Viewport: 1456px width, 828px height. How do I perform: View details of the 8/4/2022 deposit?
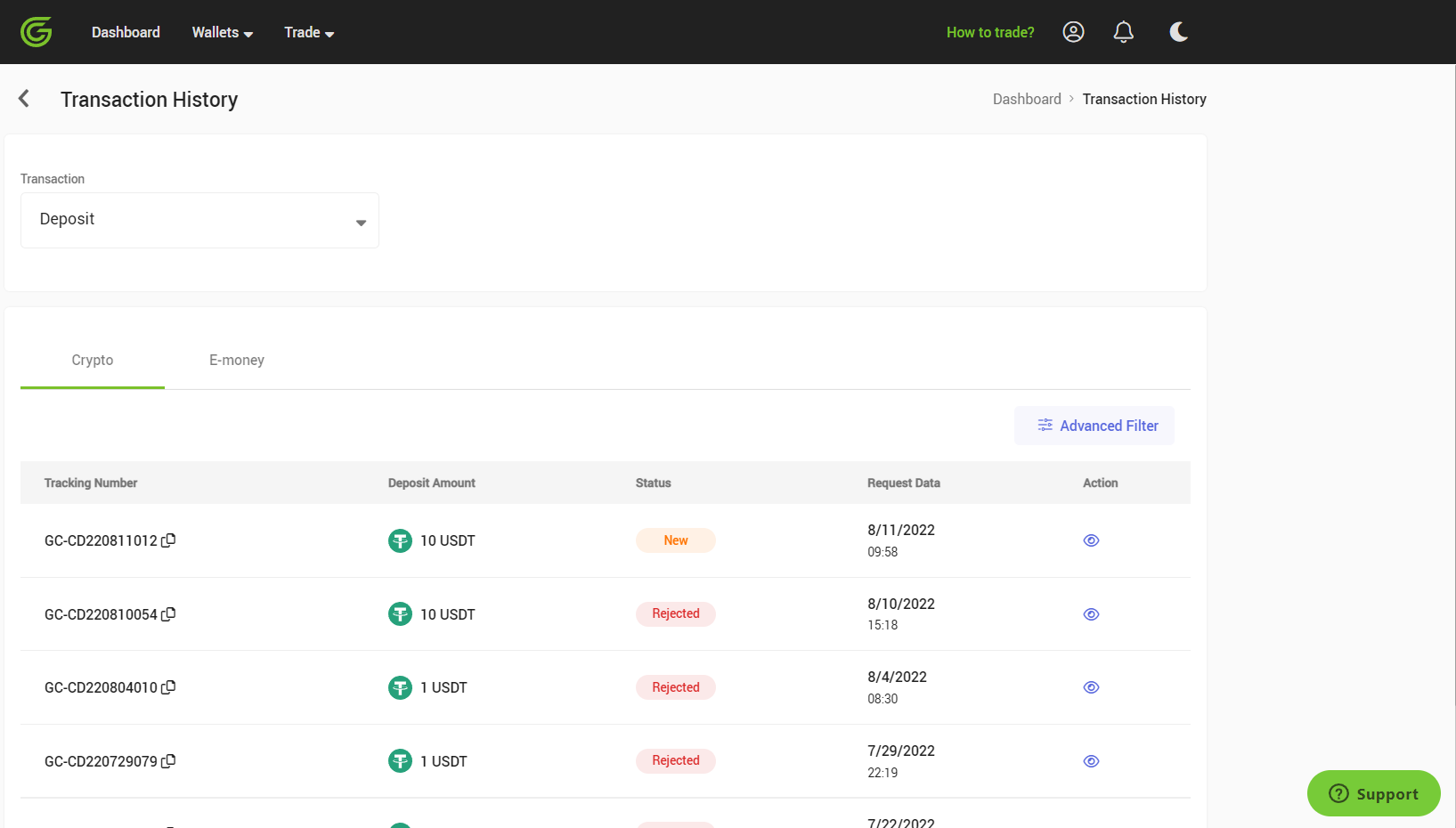(x=1091, y=687)
